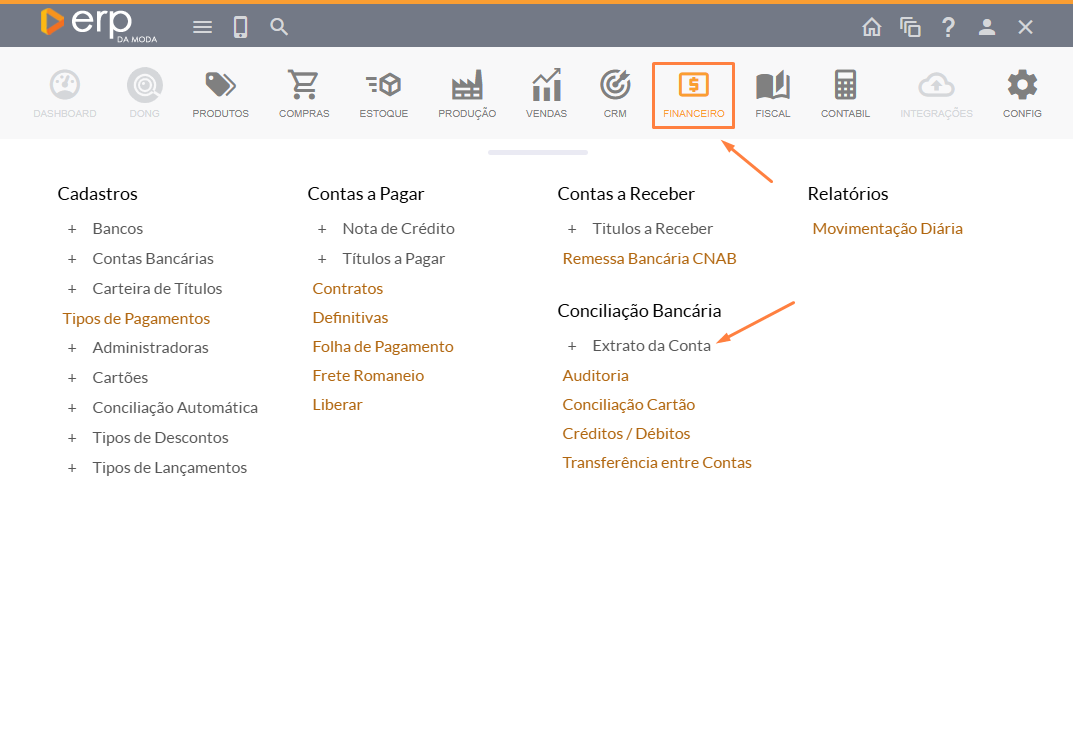Image resolution: width=1073 pixels, height=742 pixels.
Task: Expand Extrato da Conta entry
Action: click(651, 346)
